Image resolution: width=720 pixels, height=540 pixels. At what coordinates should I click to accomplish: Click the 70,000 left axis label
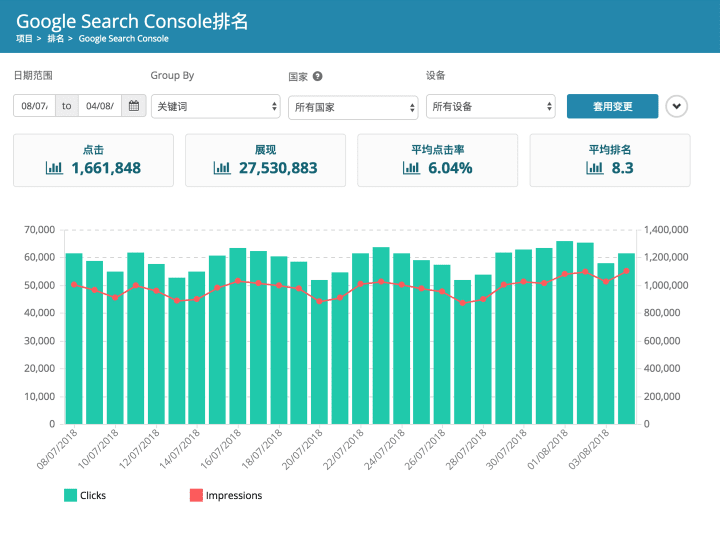39,230
